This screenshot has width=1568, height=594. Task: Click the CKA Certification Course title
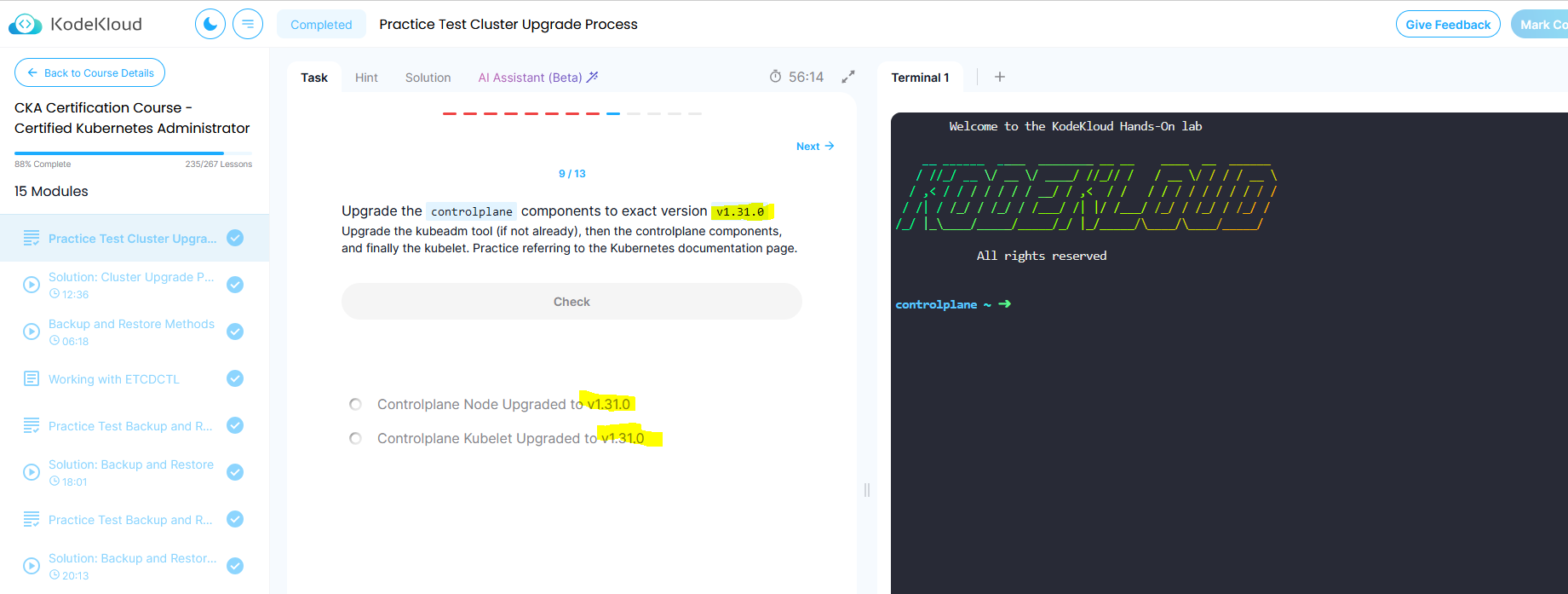(132, 118)
